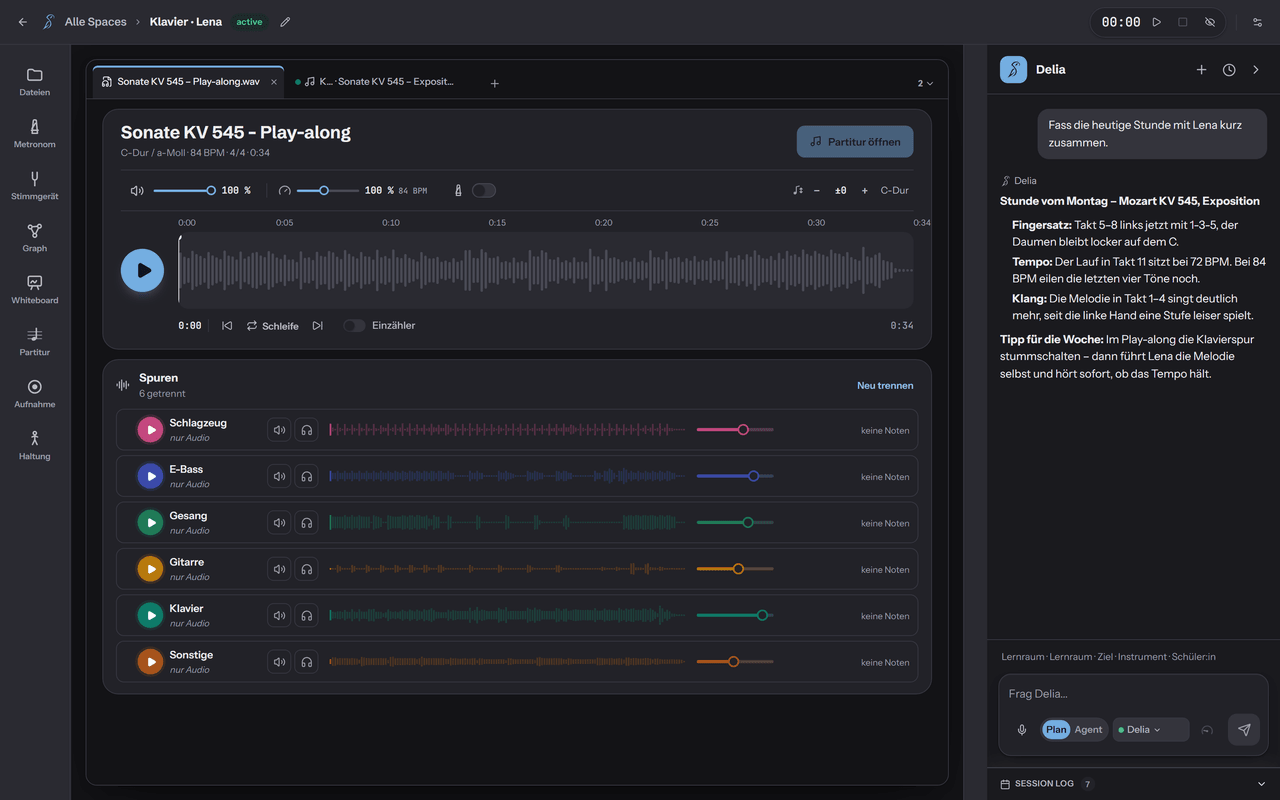Send the message to Delia
The height and width of the screenshot is (800, 1280).
point(1244,730)
